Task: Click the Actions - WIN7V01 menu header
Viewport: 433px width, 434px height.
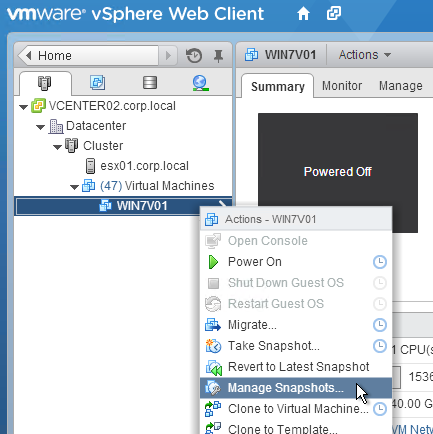Action: coord(296,219)
